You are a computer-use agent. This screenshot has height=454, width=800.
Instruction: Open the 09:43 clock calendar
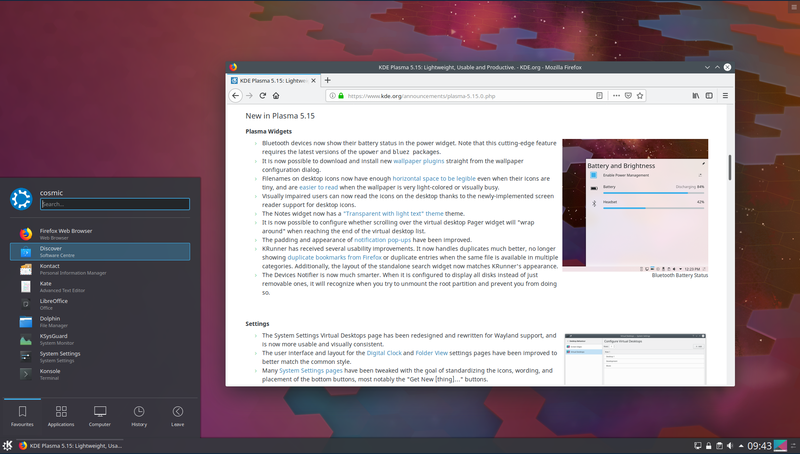coord(759,446)
